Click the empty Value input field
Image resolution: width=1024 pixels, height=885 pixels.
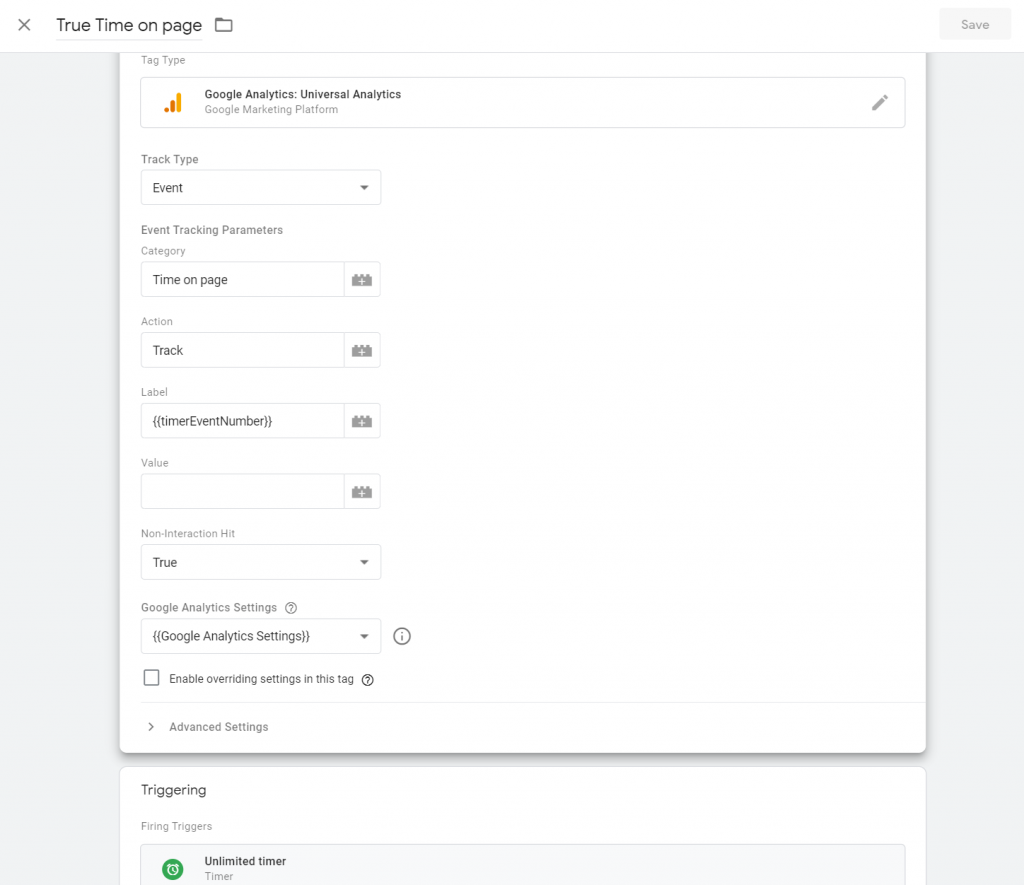tap(242, 491)
